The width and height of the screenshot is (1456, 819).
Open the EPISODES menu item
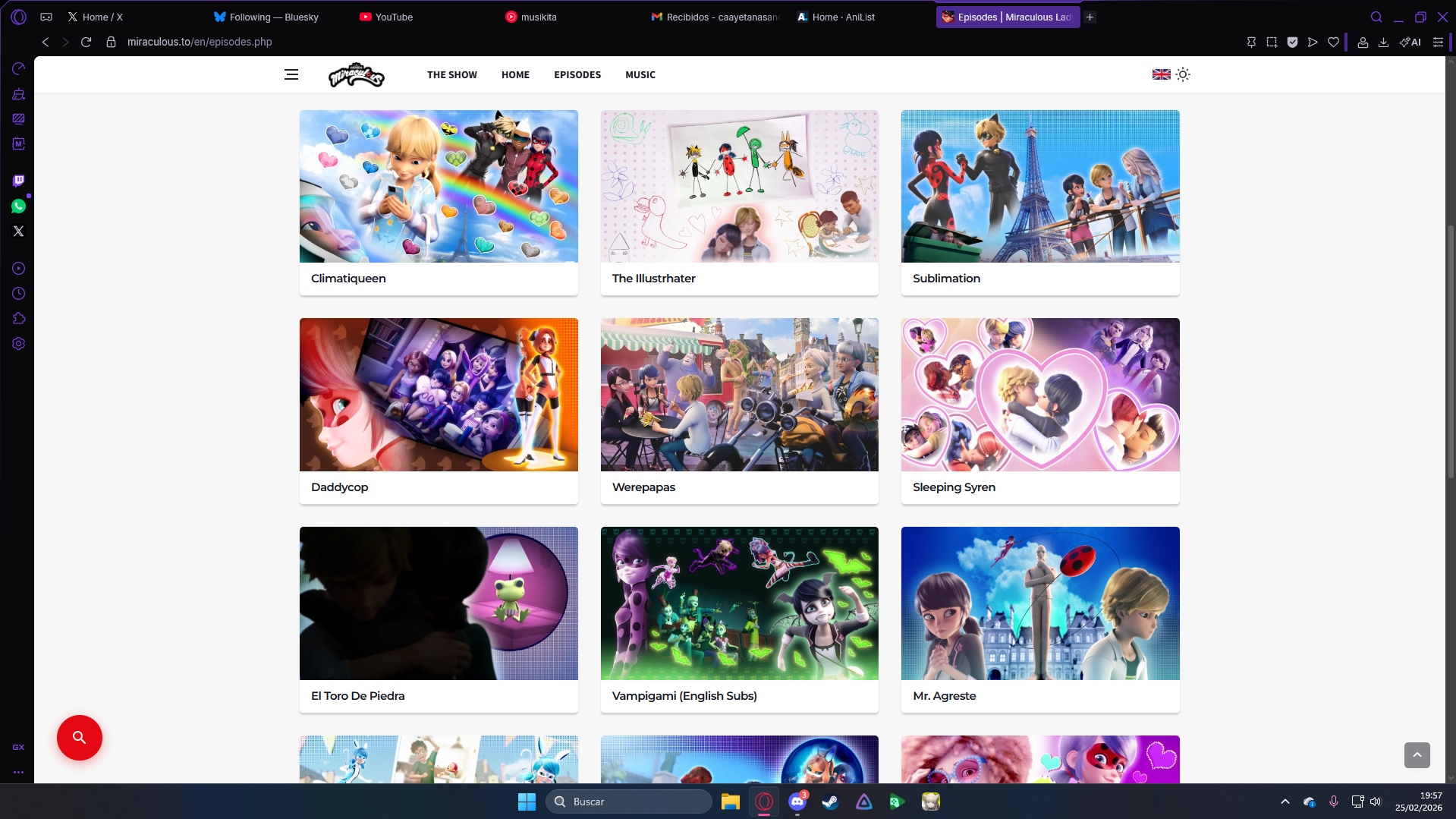pos(577,74)
